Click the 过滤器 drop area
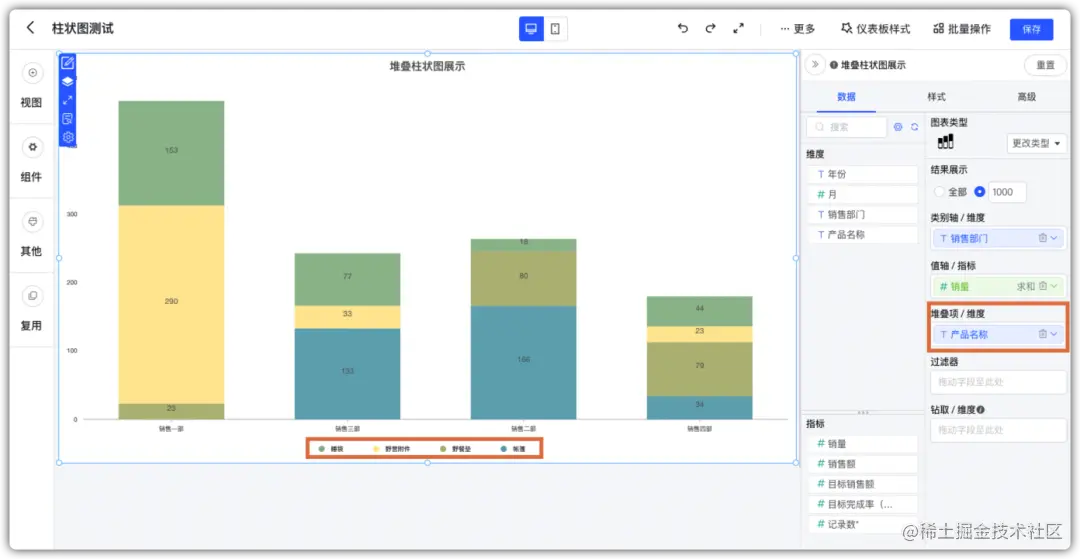Image resolution: width=1080 pixels, height=559 pixels. pos(998,382)
